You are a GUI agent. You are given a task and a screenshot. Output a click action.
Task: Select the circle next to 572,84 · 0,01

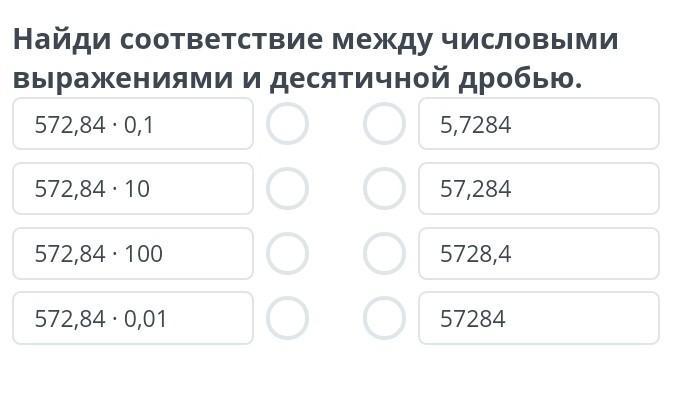288,318
